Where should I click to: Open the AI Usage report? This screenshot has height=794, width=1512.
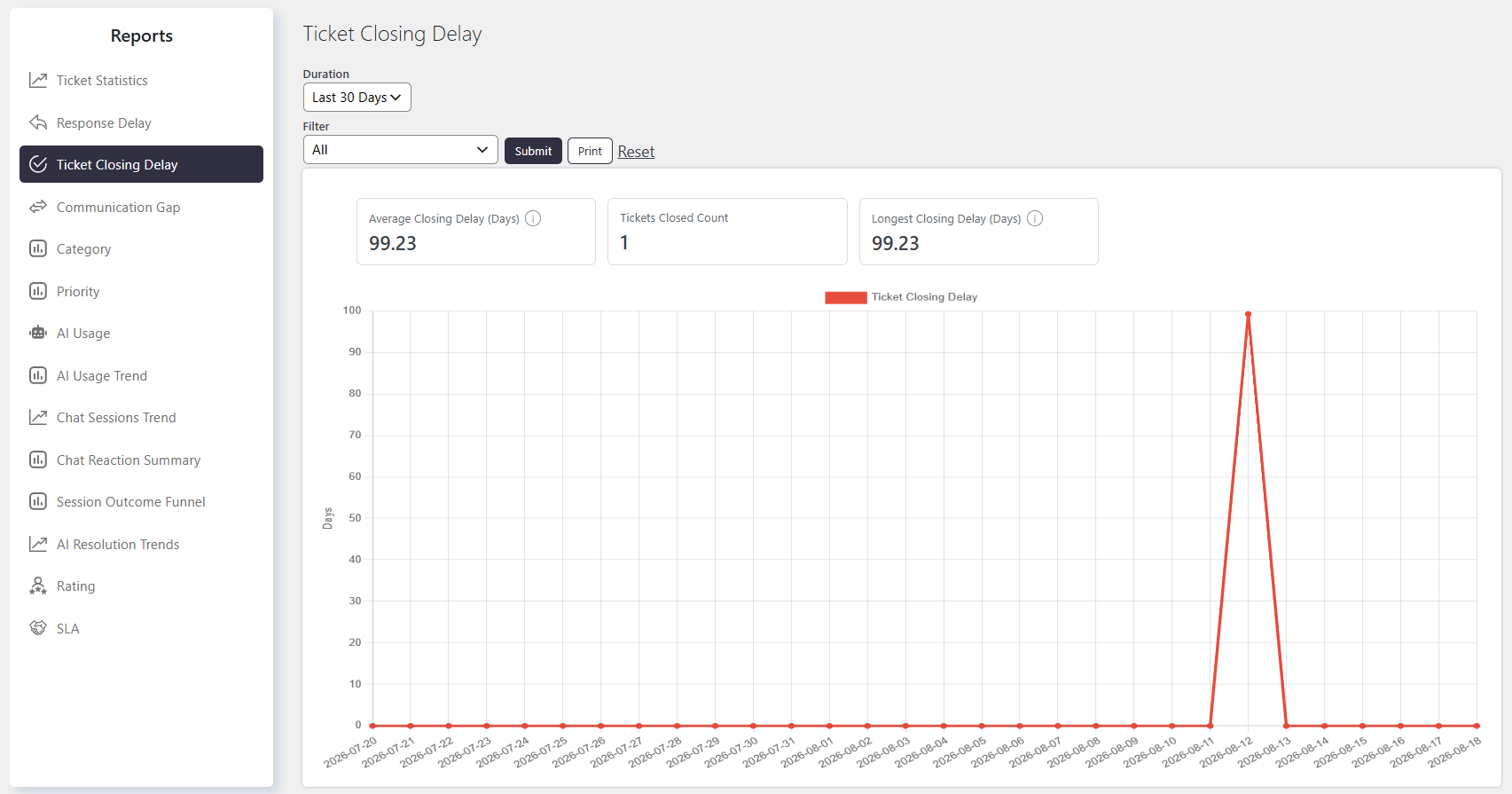pos(141,333)
